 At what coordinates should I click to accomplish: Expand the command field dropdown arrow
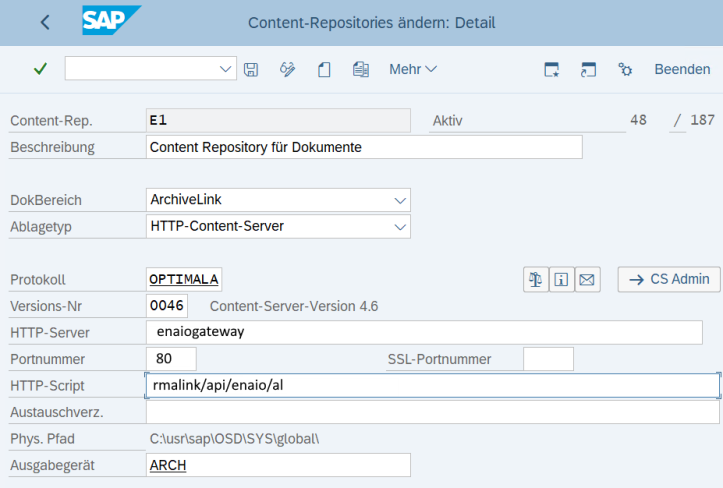pos(226,69)
